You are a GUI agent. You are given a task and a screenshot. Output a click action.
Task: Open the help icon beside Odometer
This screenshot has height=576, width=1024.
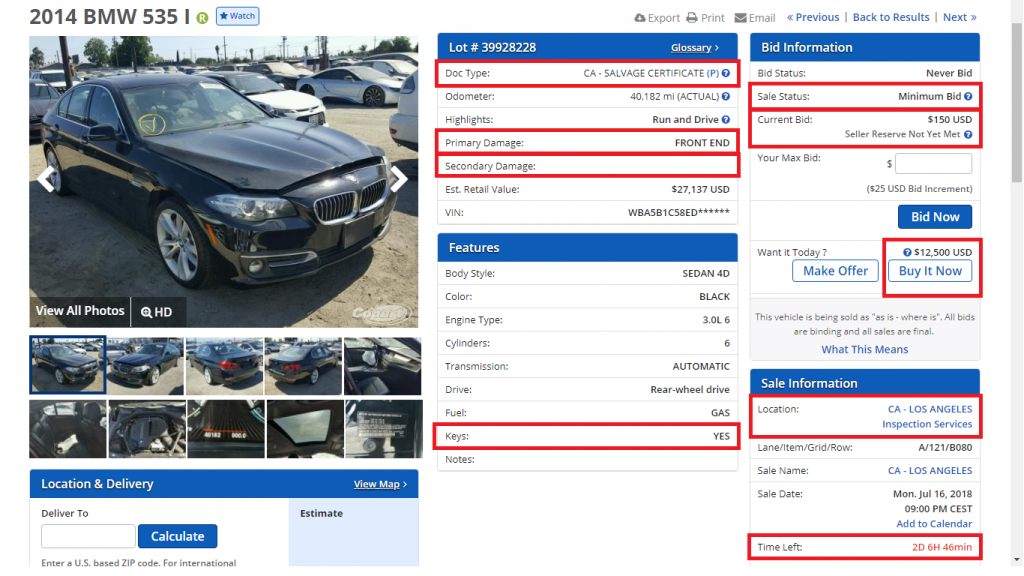click(726, 96)
